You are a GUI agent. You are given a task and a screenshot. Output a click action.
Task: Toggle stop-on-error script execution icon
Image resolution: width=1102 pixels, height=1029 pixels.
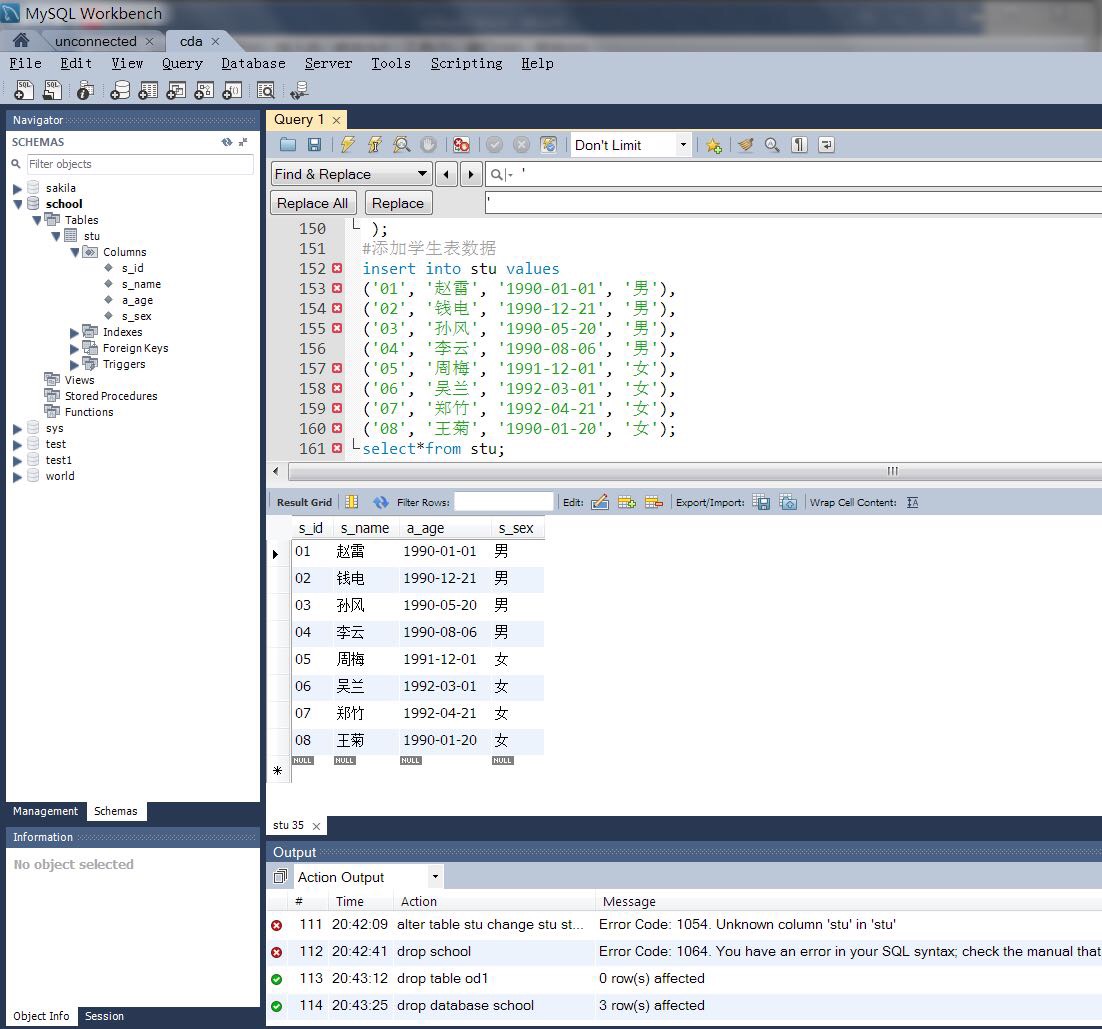coord(460,145)
